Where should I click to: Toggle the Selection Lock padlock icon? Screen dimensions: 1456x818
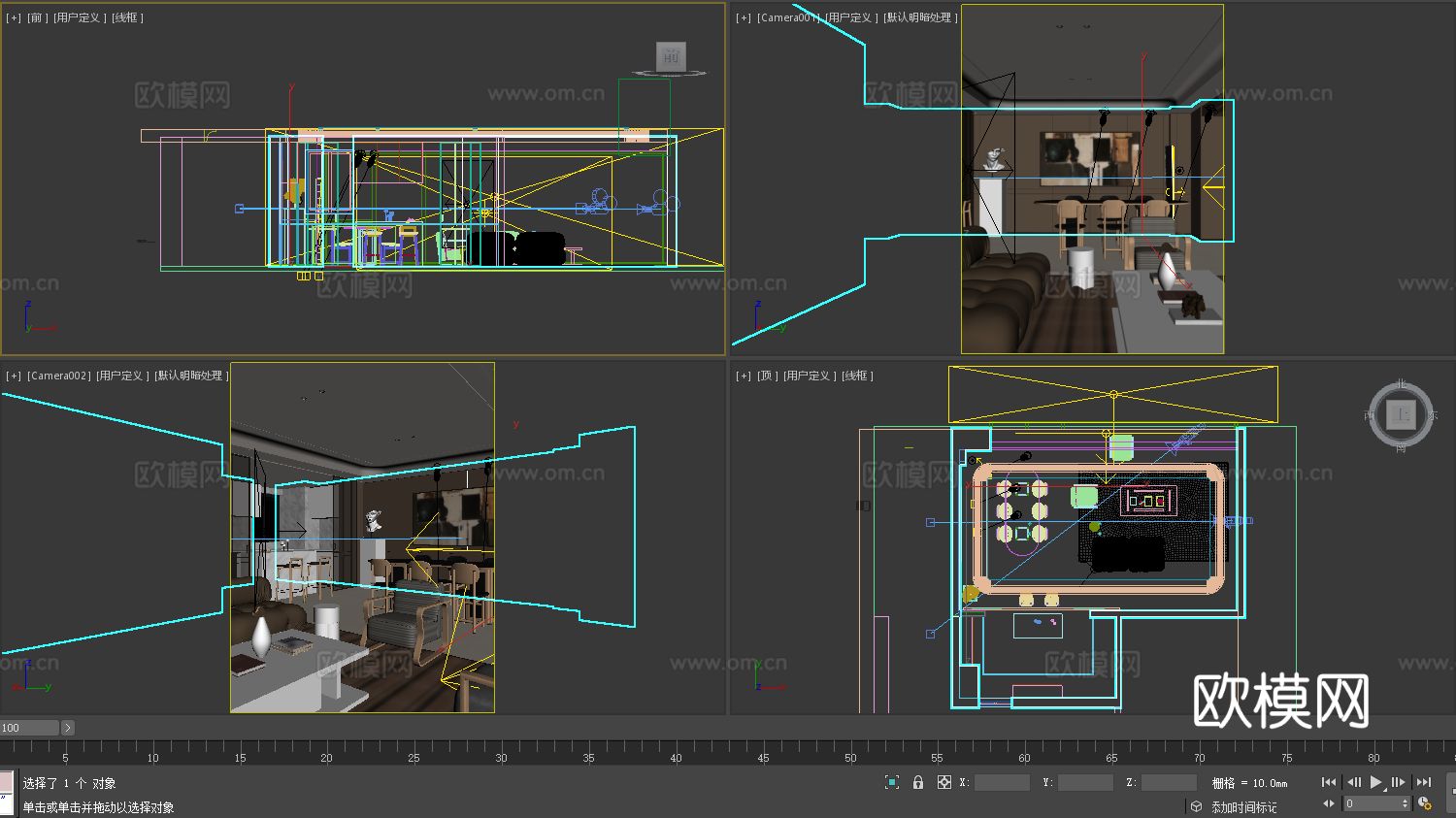click(x=918, y=782)
